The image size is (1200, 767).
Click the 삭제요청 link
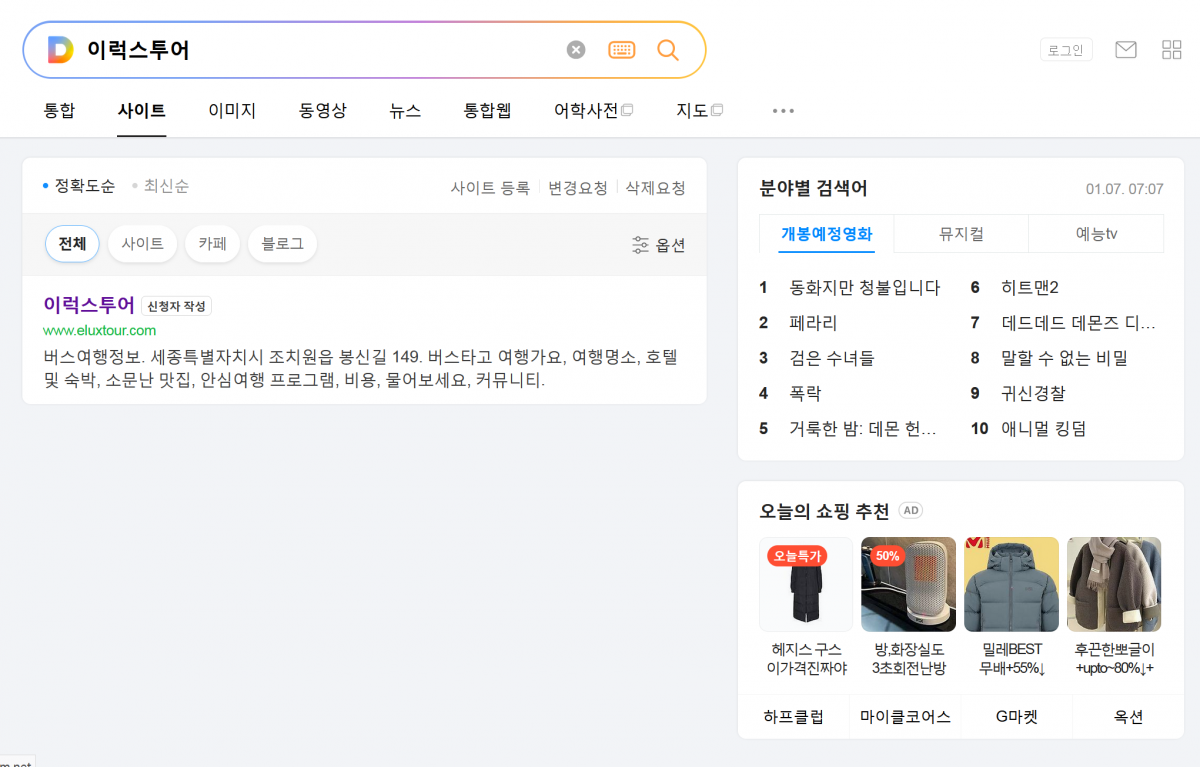pos(656,187)
